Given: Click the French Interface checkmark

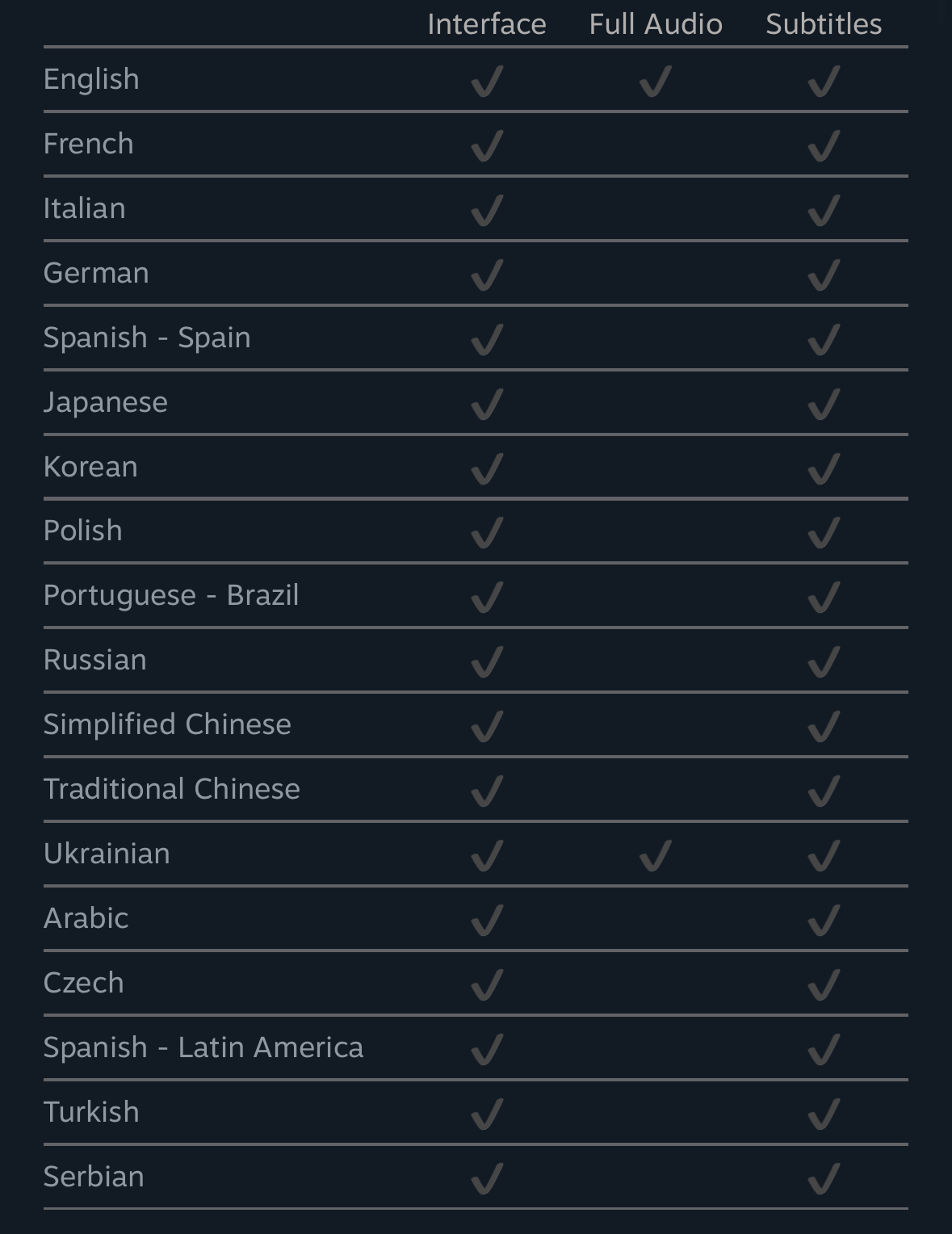Looking at the screenshot, I should click(487, 146).
